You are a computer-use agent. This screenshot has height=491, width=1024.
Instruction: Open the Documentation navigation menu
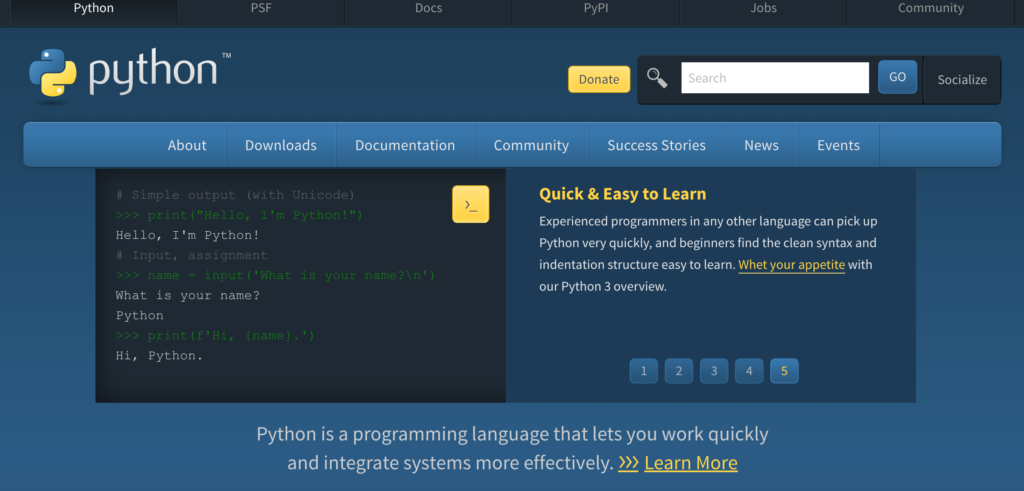(405, 145)
